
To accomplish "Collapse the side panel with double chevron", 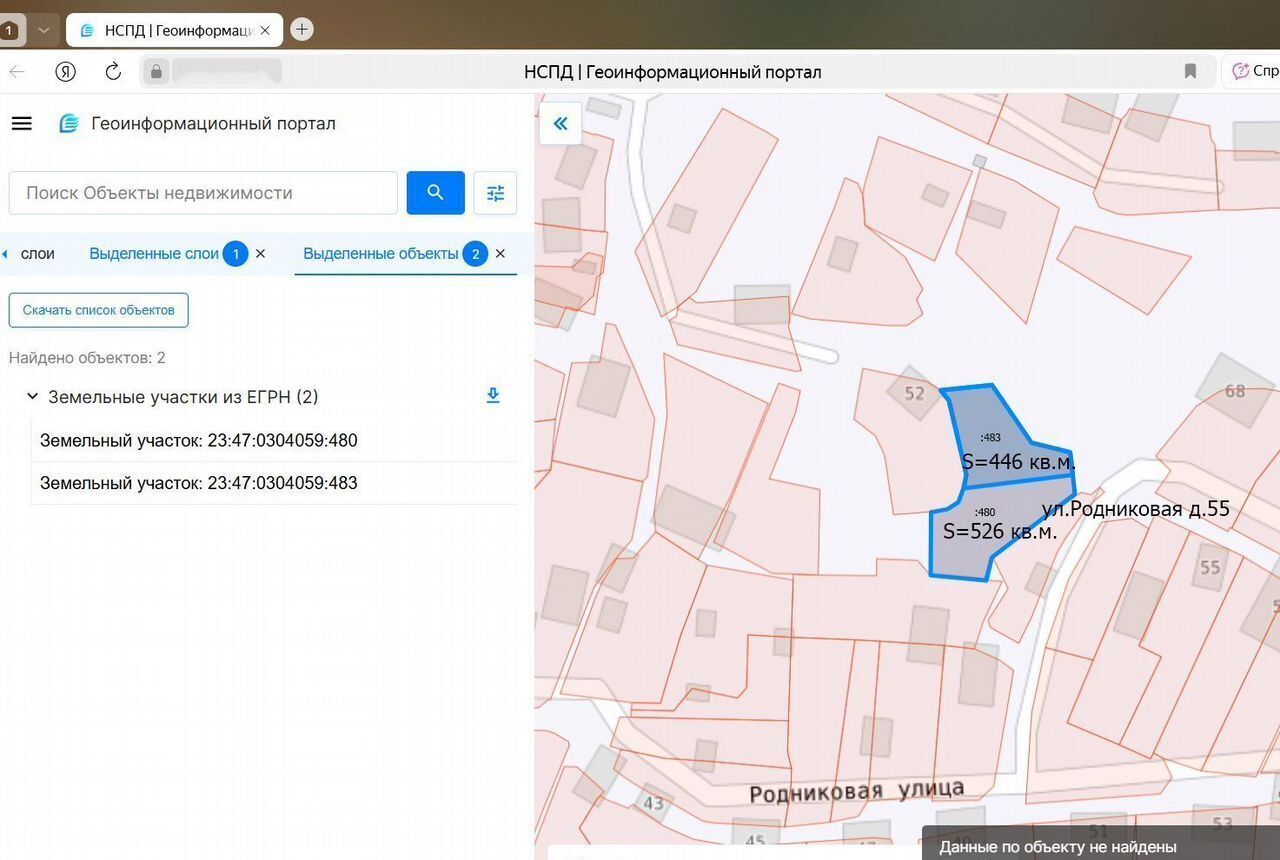I will 560,124.
